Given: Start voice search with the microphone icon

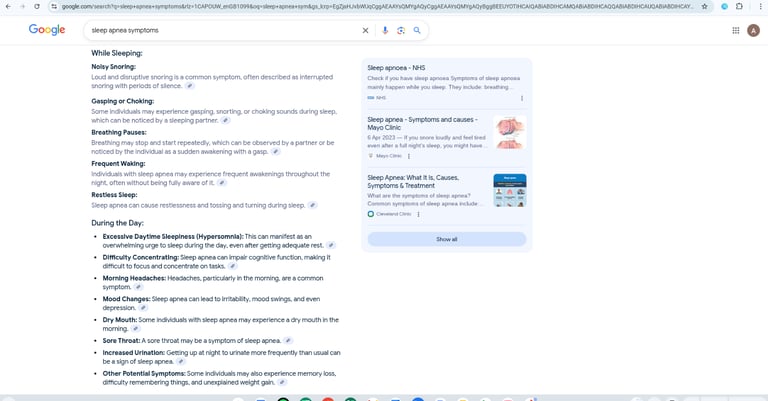Looking at the screenshot, I should [x=385, y=30].
